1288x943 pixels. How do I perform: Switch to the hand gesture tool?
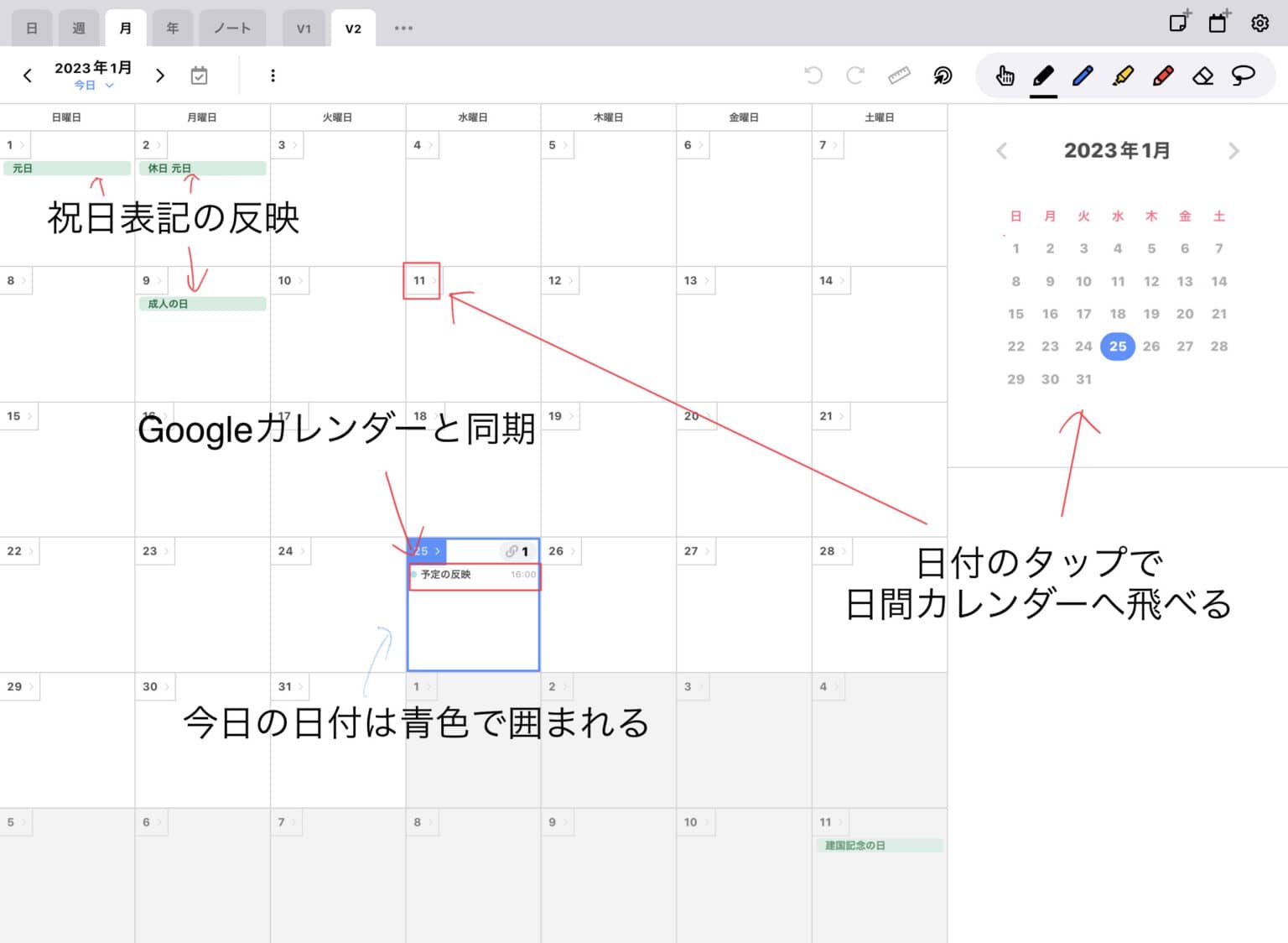coord(1005,75)
